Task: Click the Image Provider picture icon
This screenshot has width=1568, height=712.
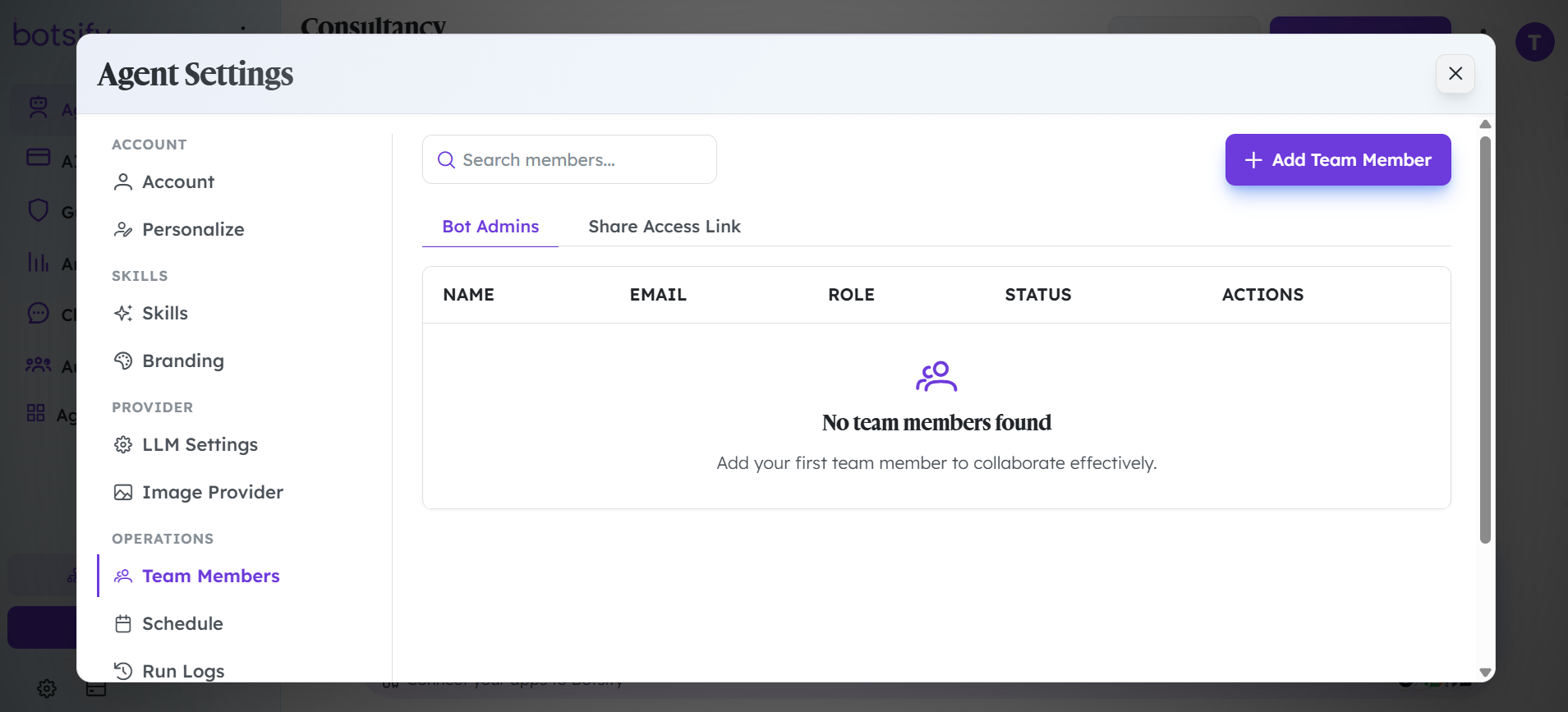Action: click(x=123, y=492)
